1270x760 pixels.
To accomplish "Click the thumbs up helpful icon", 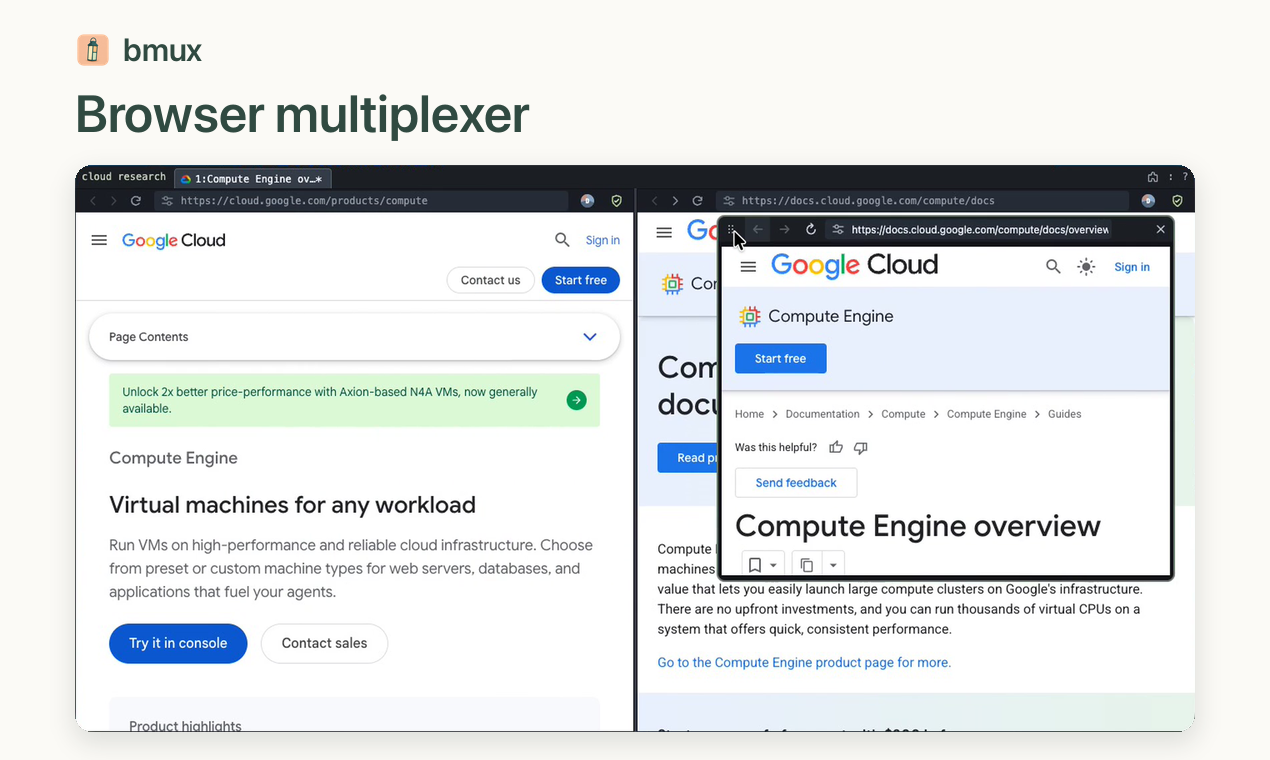I will point(836,447).
